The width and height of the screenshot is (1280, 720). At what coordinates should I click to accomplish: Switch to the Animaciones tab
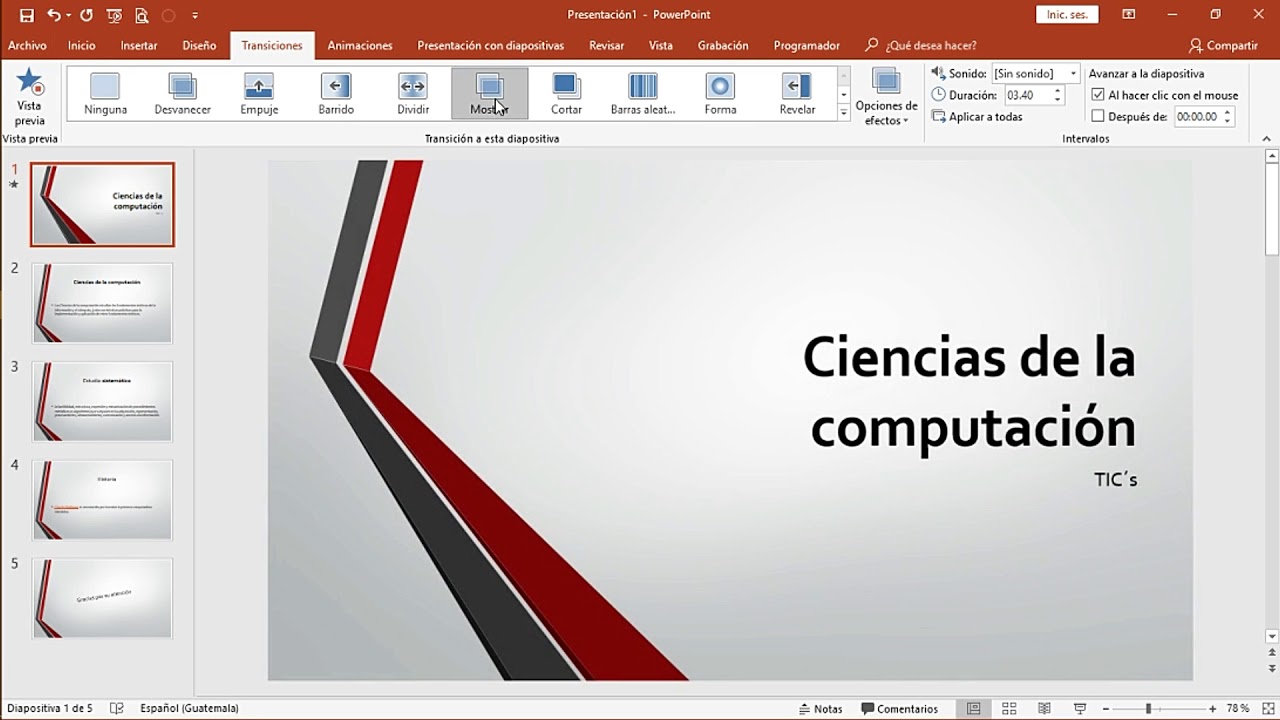360,45
